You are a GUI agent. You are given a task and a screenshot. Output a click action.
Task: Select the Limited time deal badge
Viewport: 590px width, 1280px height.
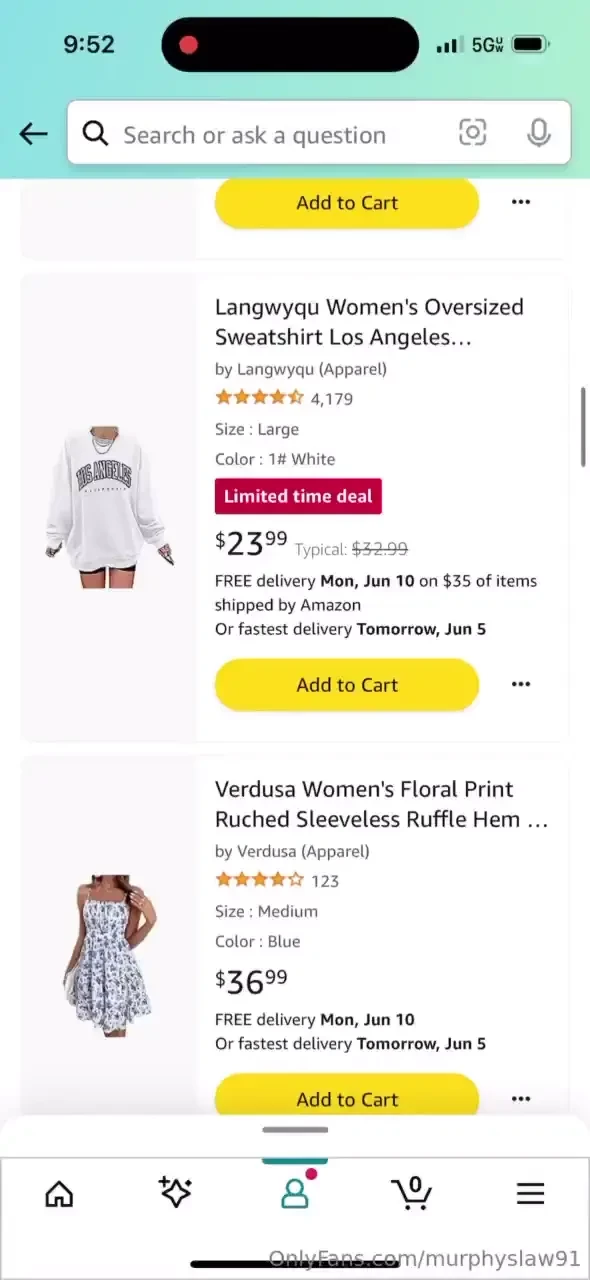(x=297, y=496)
